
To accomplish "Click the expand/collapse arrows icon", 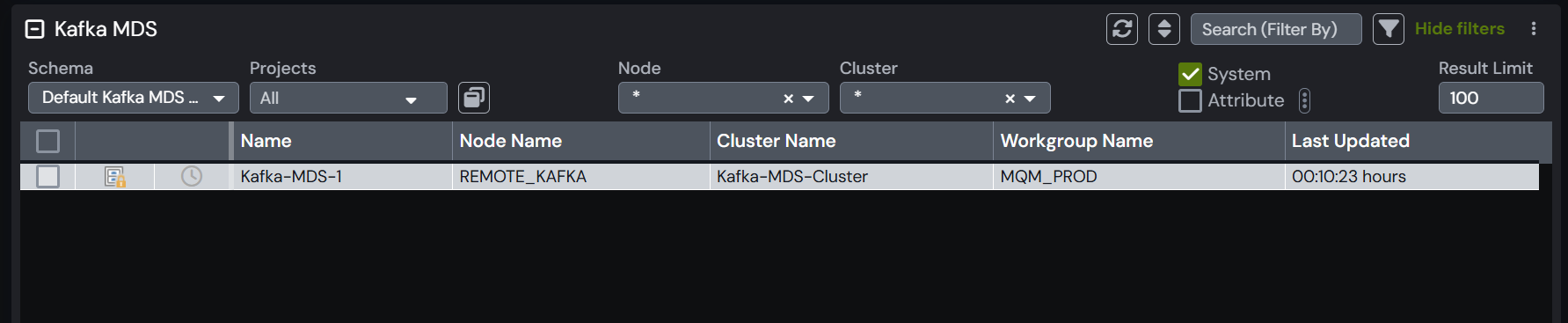I will pos(1163,29).
